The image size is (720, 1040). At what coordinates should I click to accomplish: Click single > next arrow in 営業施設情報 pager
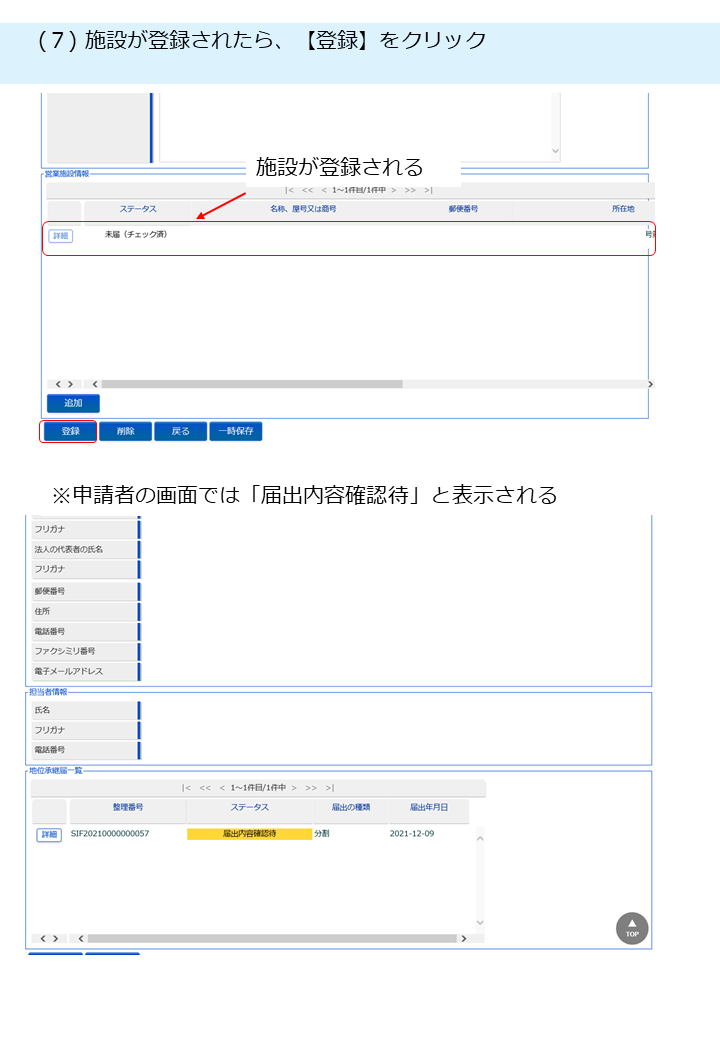point(394,190)
